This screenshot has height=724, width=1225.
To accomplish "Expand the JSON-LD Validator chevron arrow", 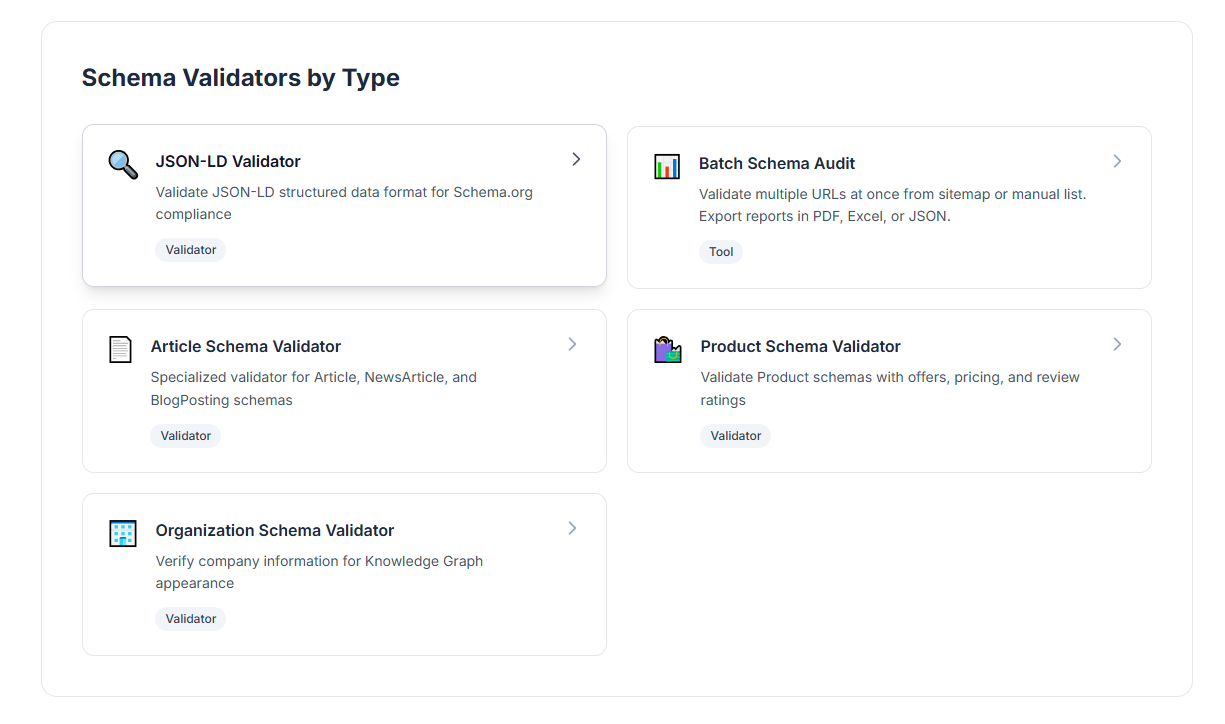I will click(x=577, y=159).
